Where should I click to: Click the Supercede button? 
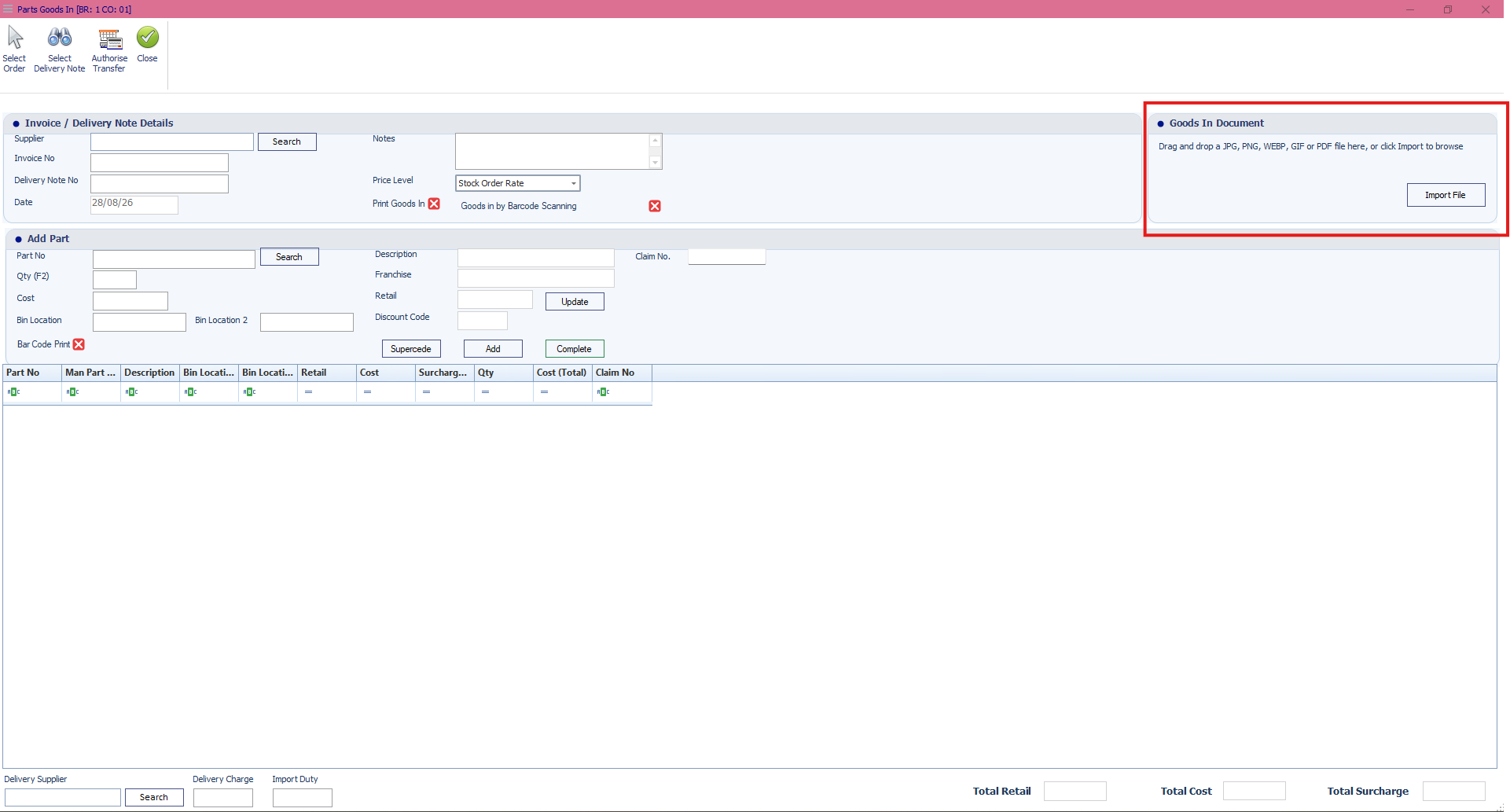click(x=411, y=349)
